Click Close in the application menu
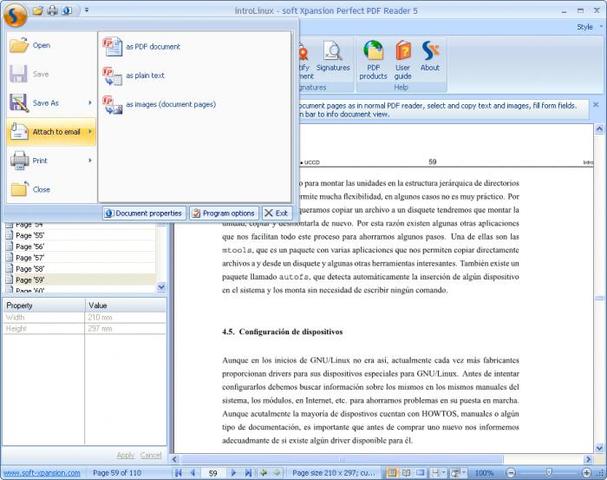 pos(51,189)
